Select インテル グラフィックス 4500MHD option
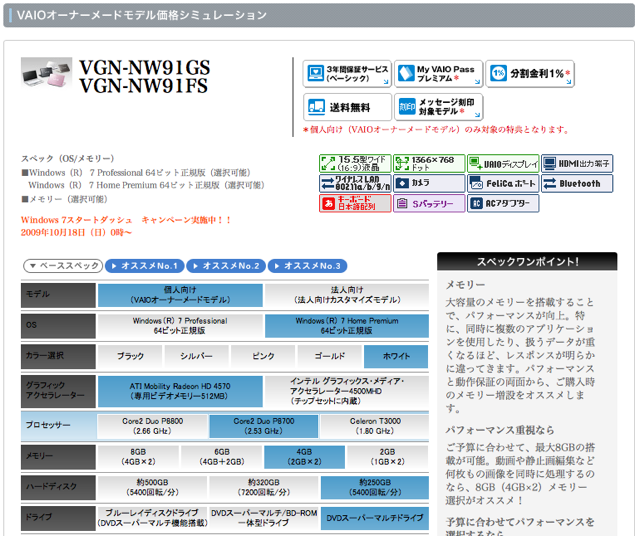Screen dimensions: 640x536 click(x=347, y=391)
